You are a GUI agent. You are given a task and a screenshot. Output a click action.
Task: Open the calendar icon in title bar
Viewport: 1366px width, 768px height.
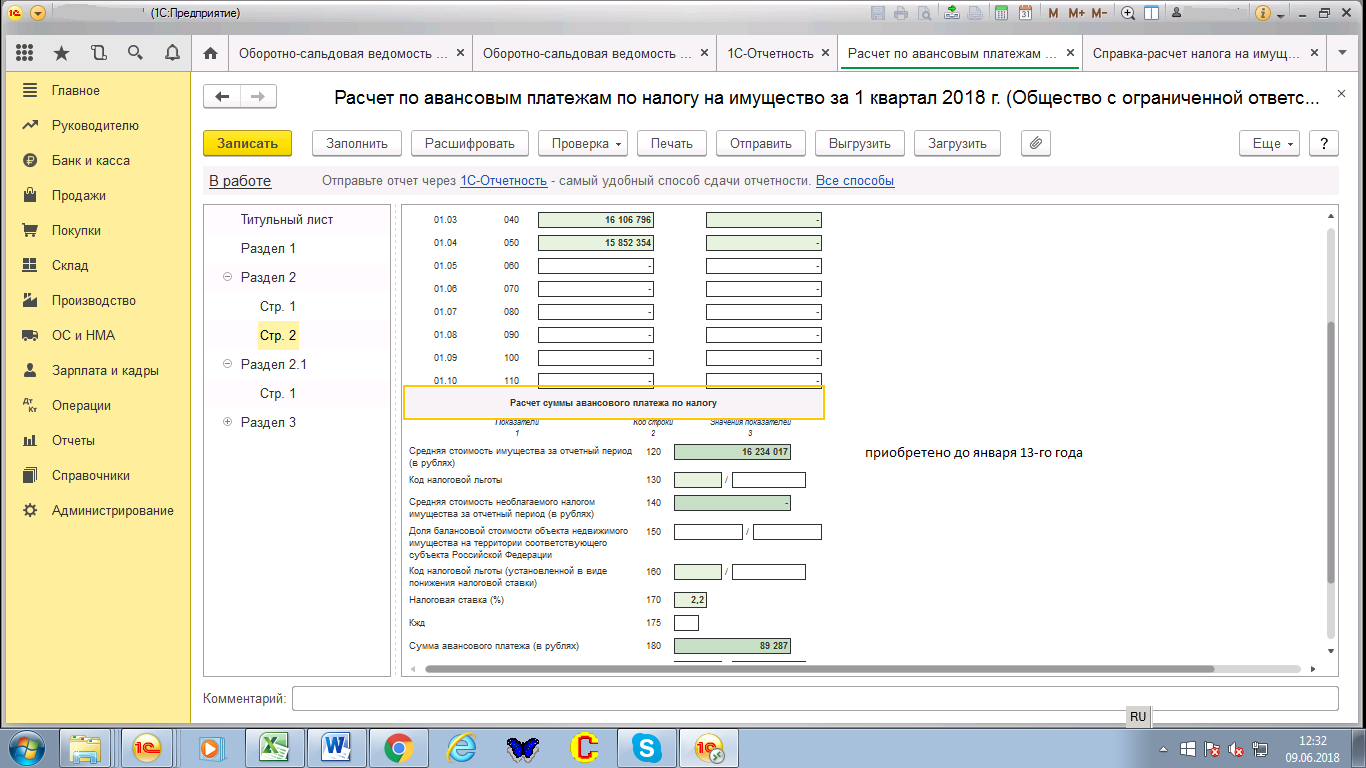[1025, 14]
